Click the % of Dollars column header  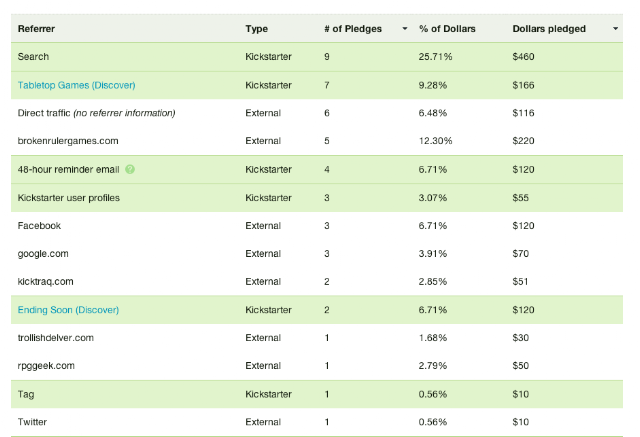click(x=447, y=29)
